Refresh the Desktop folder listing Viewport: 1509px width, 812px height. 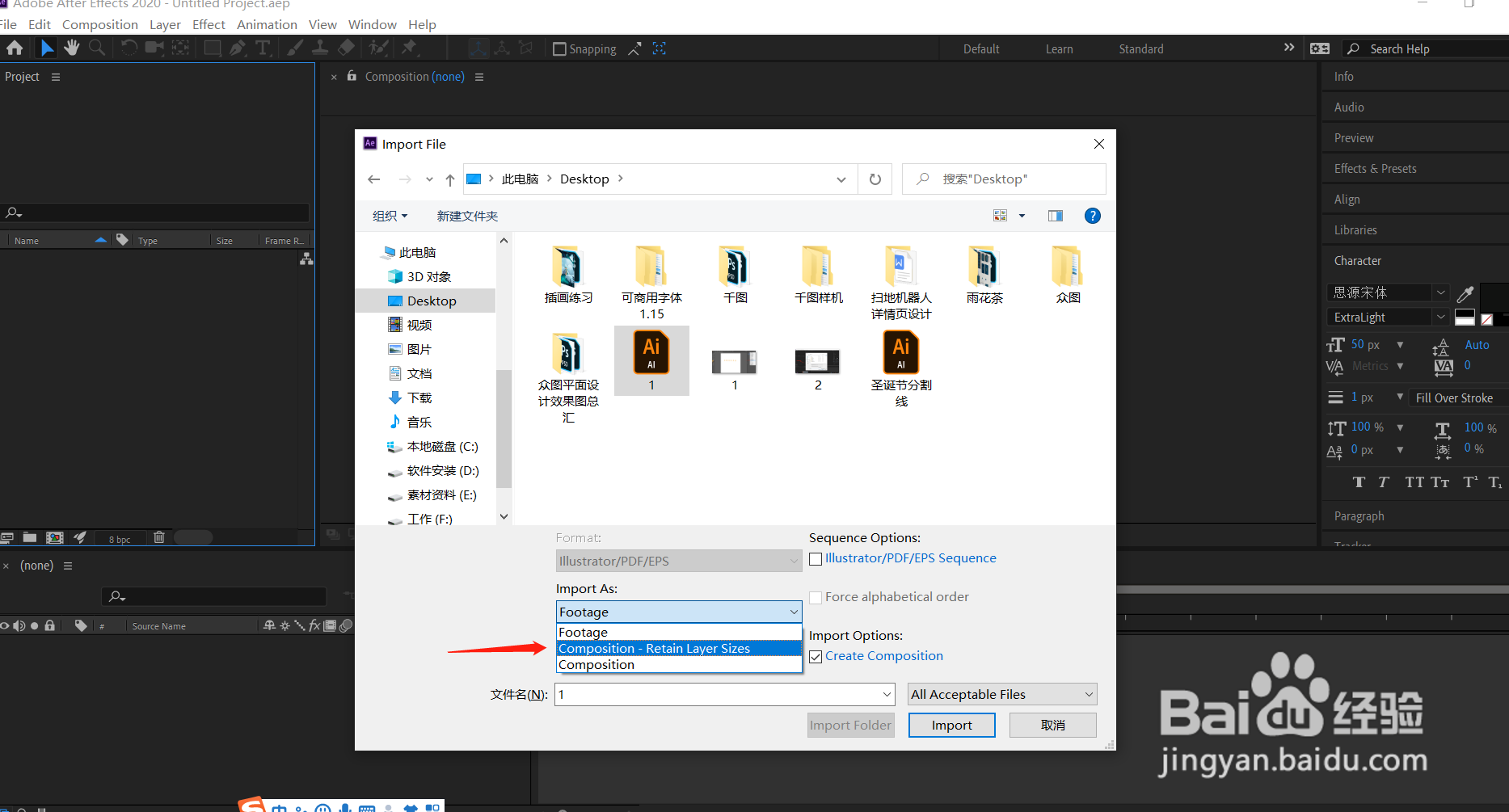click(875, 179)
